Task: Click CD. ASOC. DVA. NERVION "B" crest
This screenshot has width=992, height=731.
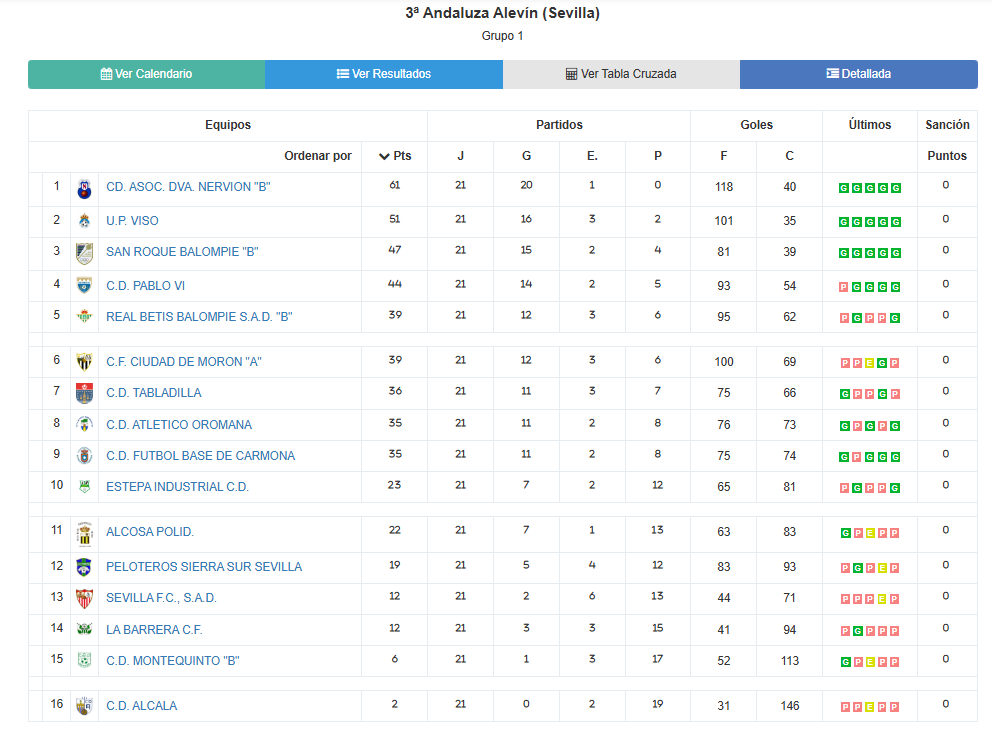Action: click(x=84, y=189)
